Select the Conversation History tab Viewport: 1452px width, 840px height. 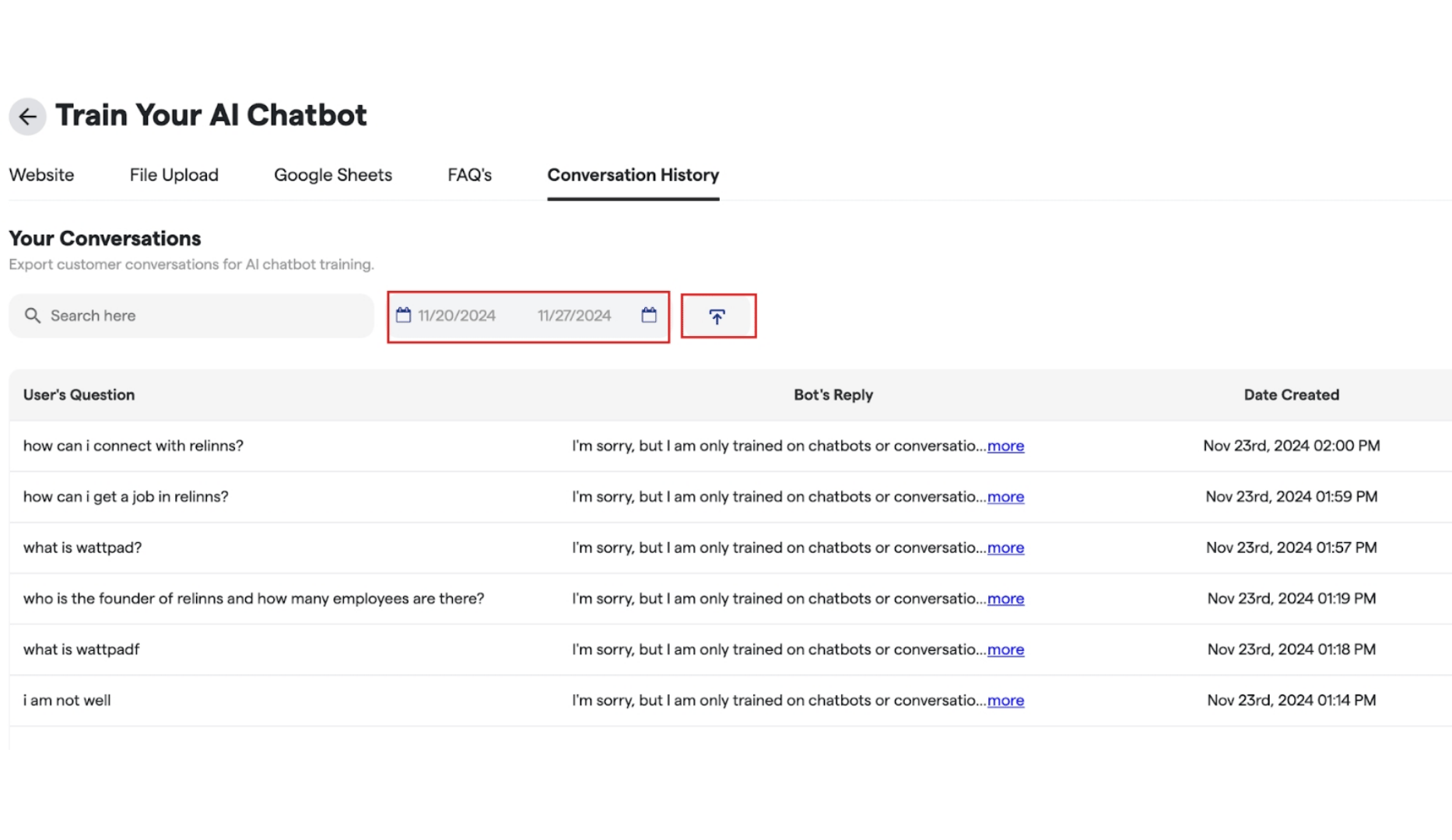point(633,175)
